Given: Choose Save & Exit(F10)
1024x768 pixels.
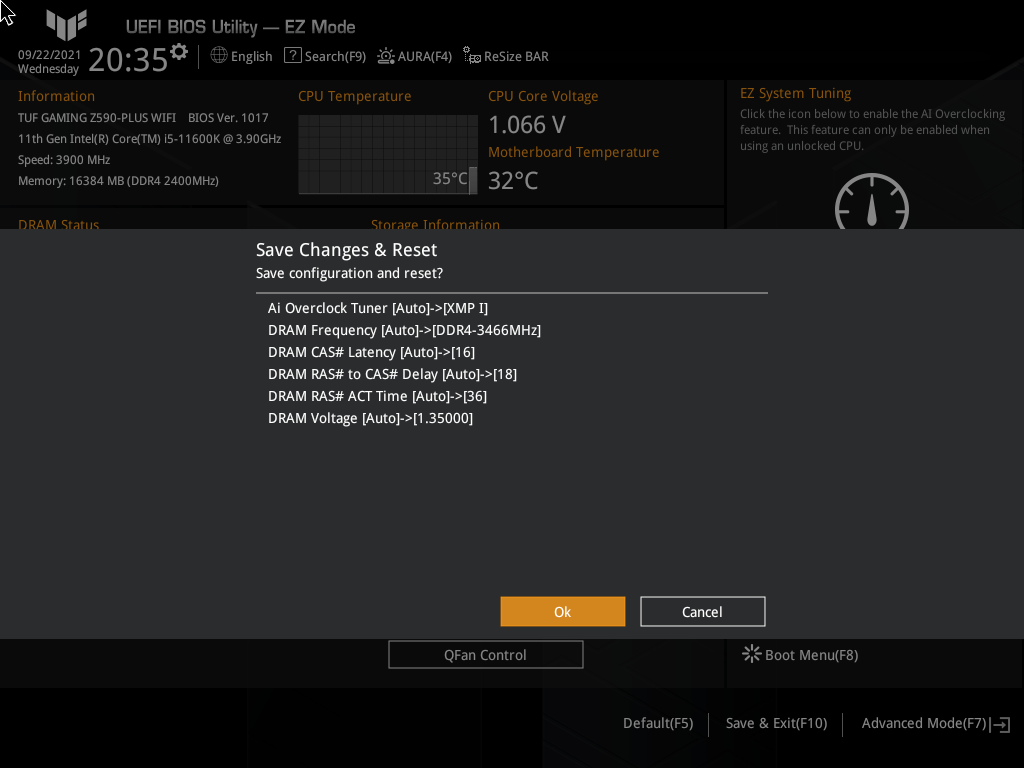Looking at the screenshot, I should pos(776,723).
